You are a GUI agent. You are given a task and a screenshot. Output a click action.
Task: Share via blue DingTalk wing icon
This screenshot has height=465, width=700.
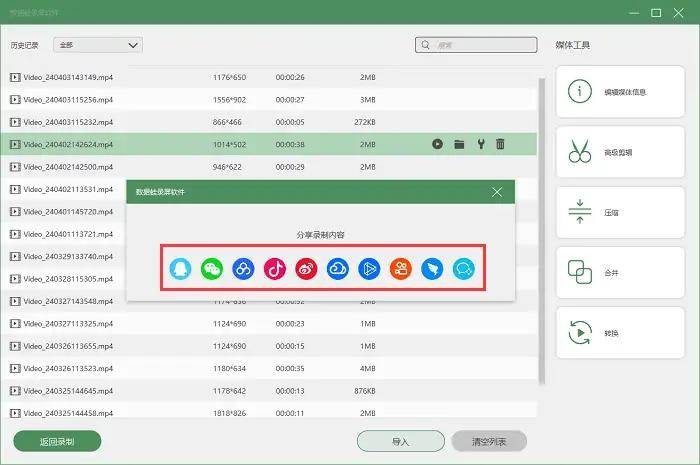[x=432, y=269]
